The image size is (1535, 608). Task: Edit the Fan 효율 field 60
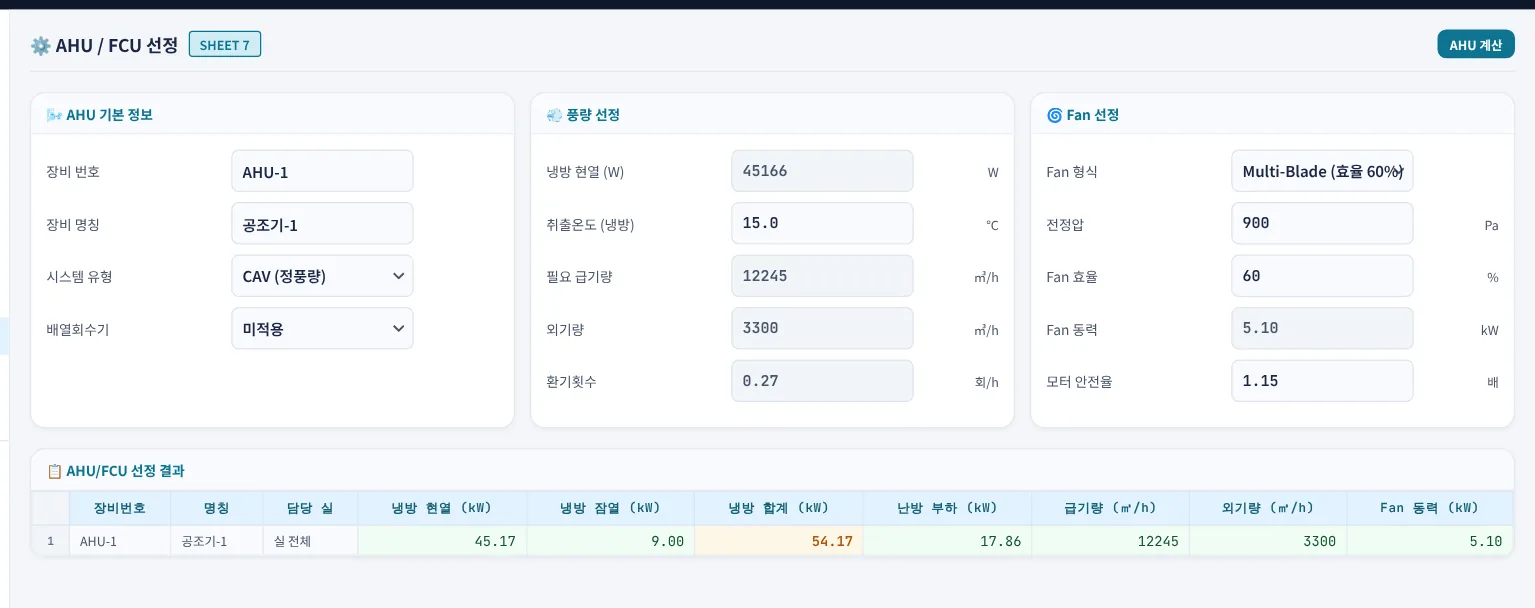(1322, 276)
